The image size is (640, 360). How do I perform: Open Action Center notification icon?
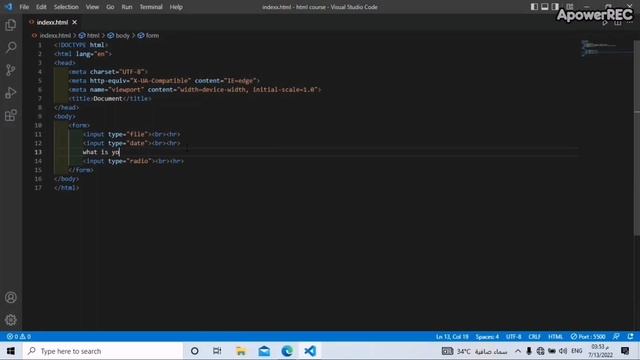[x=625, y=351]
